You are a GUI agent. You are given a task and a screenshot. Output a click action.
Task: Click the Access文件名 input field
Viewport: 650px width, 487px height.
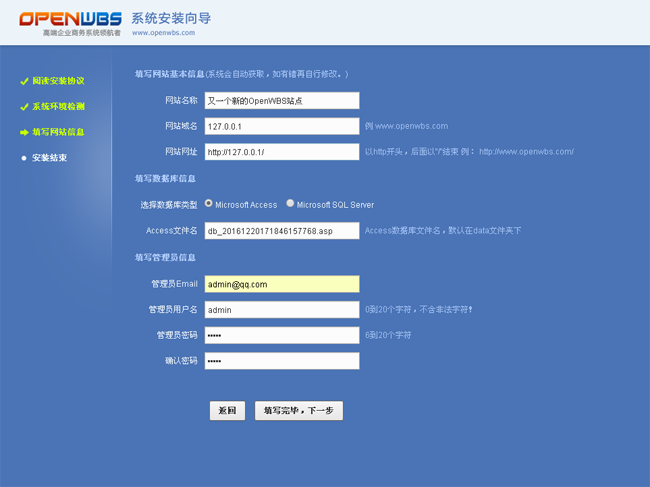click(x=282, y=231)
